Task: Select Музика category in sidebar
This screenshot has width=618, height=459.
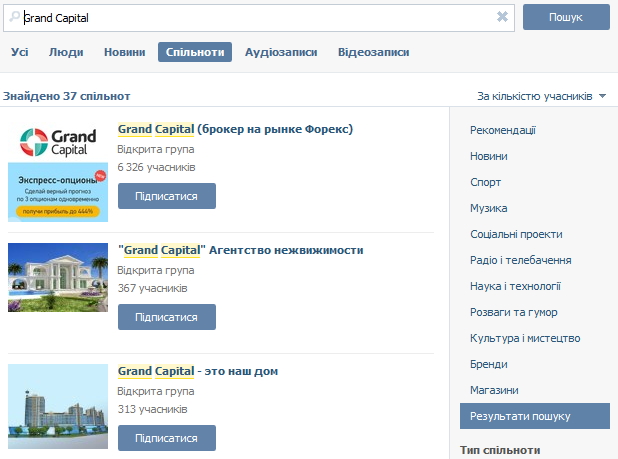Action: (x=489, y=208)
